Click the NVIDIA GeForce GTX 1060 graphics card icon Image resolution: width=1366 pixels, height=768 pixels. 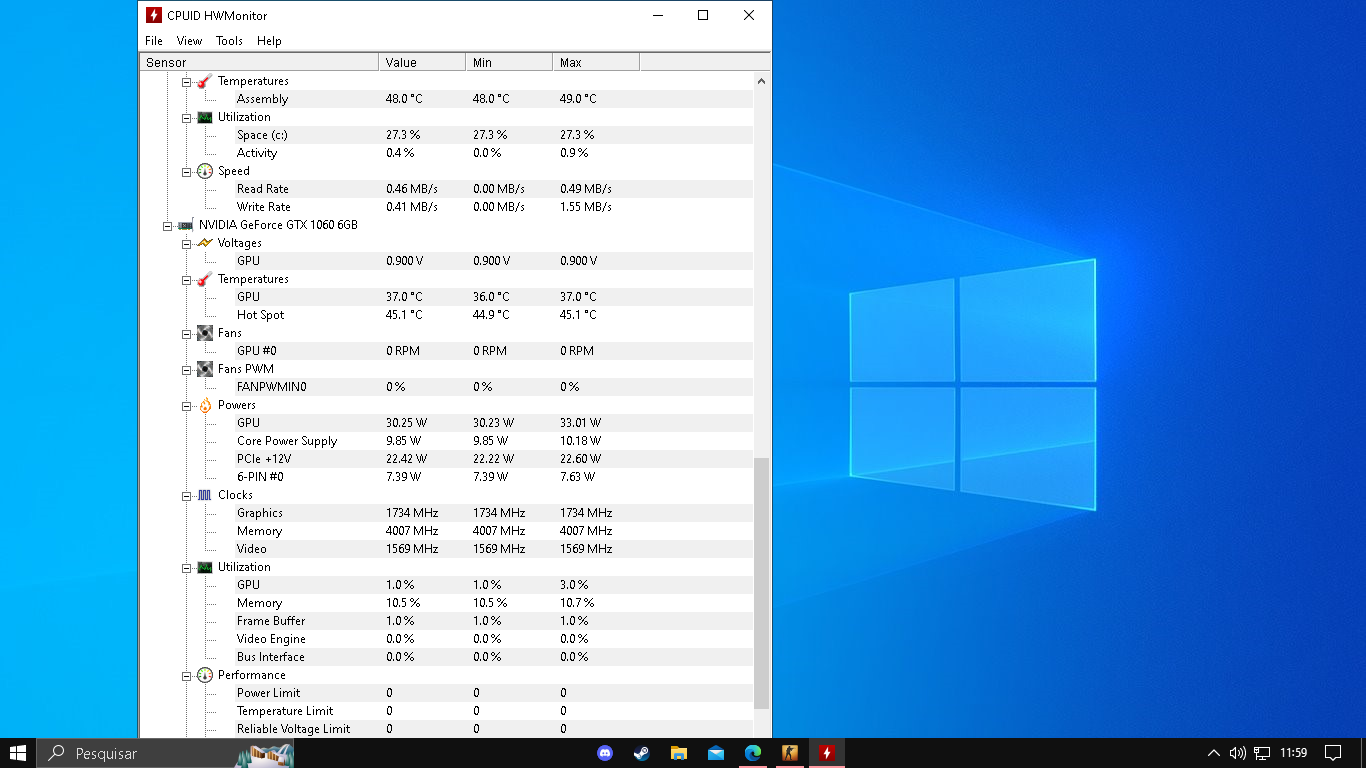point(186,225)
